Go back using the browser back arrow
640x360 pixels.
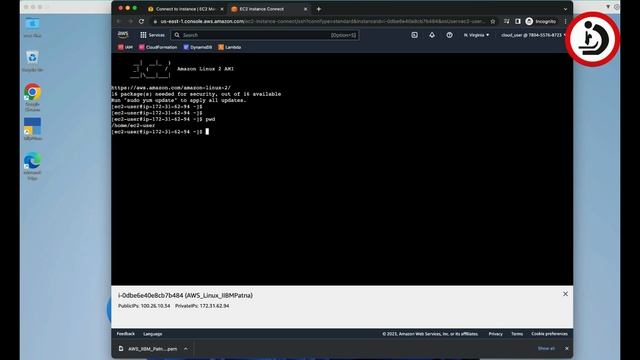119,21
